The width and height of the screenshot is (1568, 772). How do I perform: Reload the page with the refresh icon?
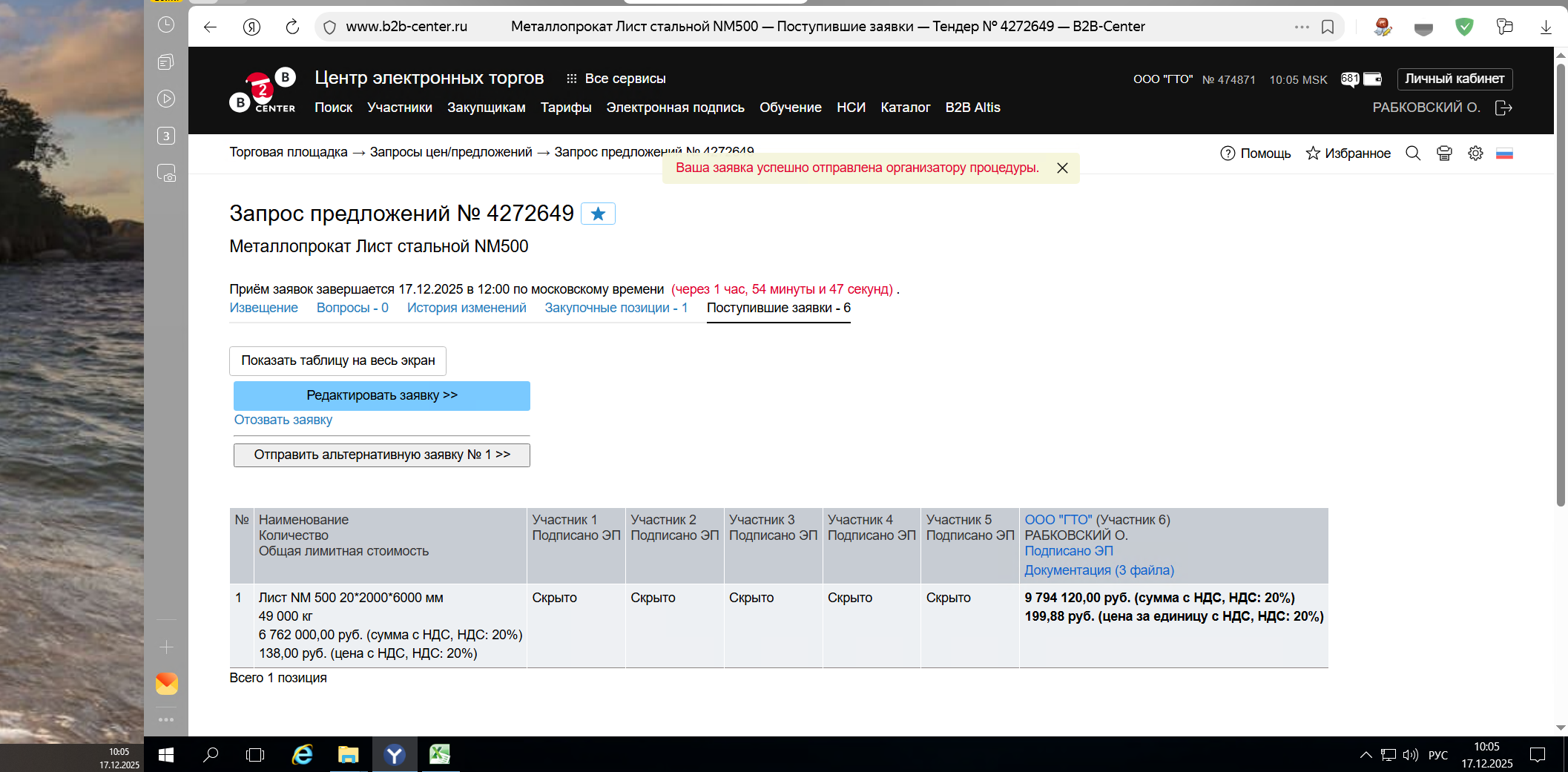(292, 27)
